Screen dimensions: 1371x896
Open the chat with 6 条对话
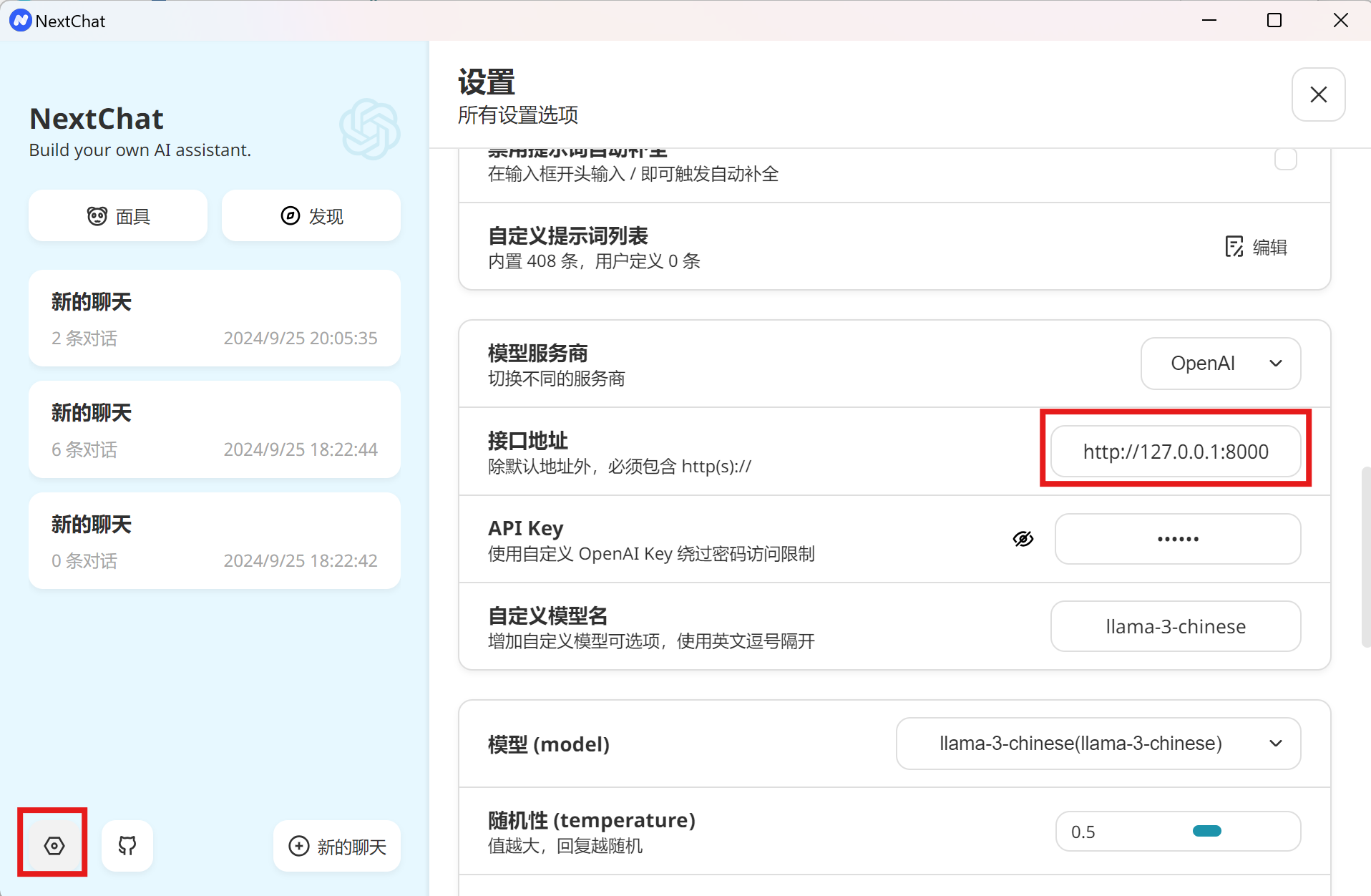(215, 429)
